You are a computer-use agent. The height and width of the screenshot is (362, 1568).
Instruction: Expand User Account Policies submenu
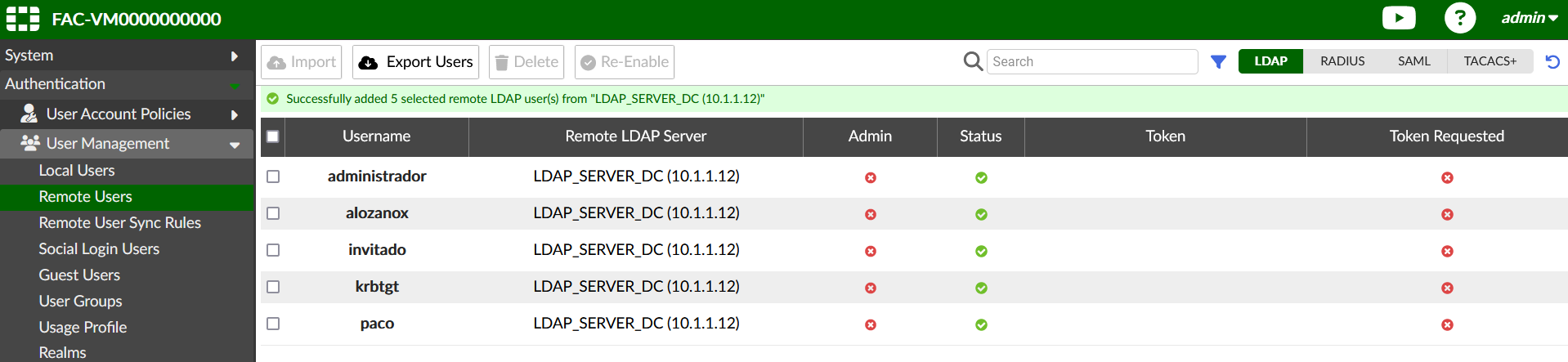[127, 114]
